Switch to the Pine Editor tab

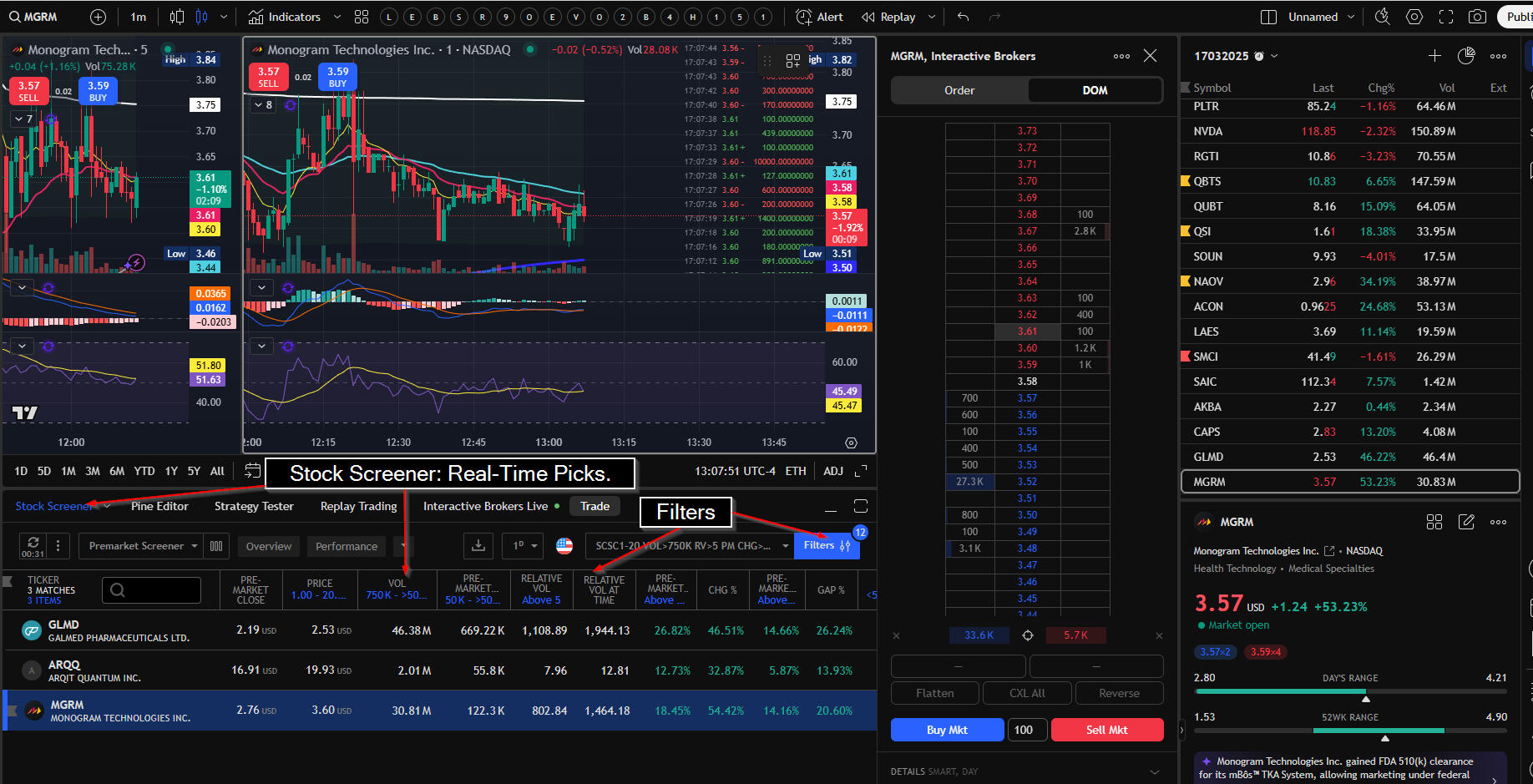159,506
